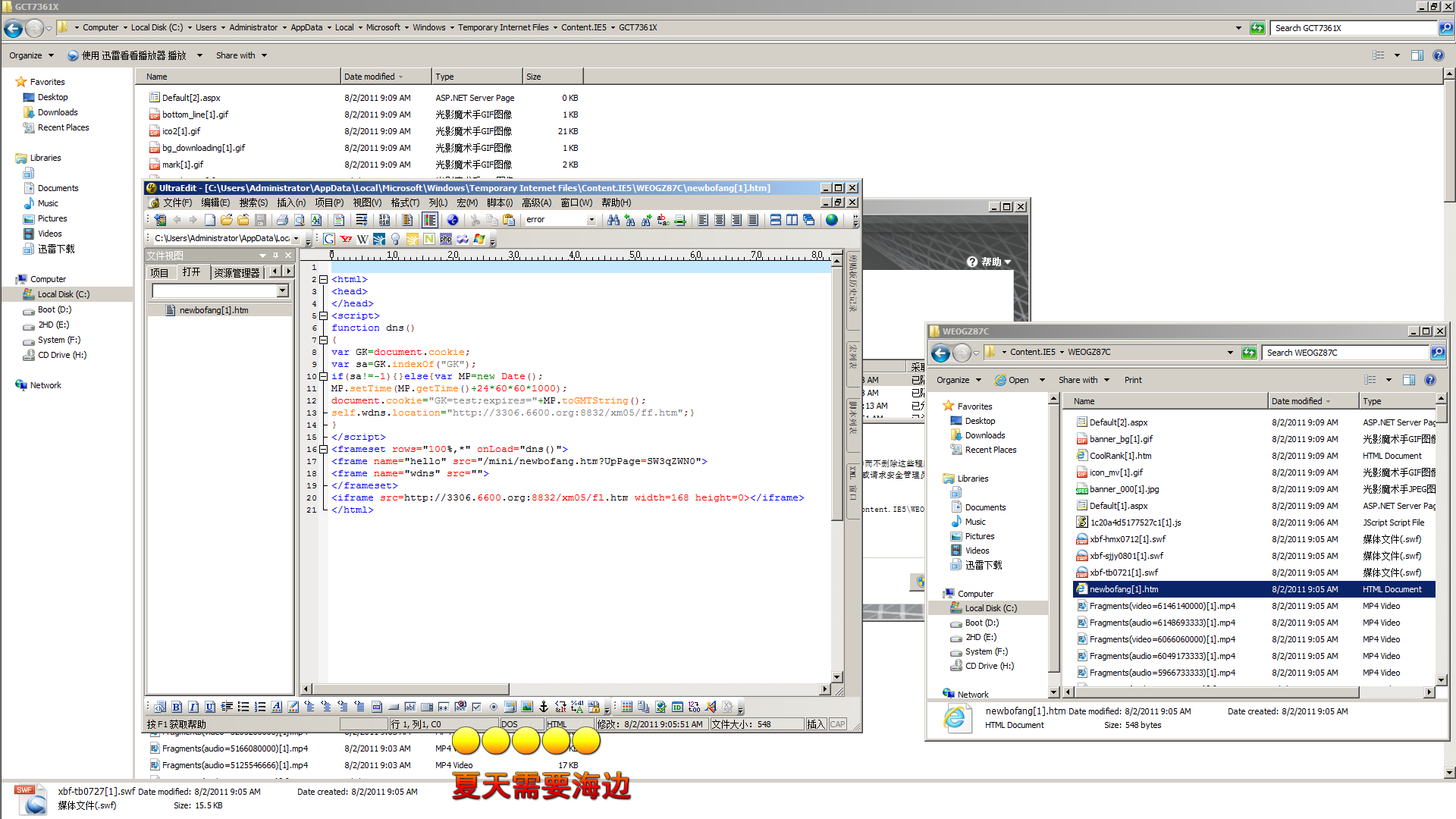Expand Share with dropdown in WEOGZ87C window
Screen dimensions: 1456x819
pyautogui.click(x=1084, y=380)
